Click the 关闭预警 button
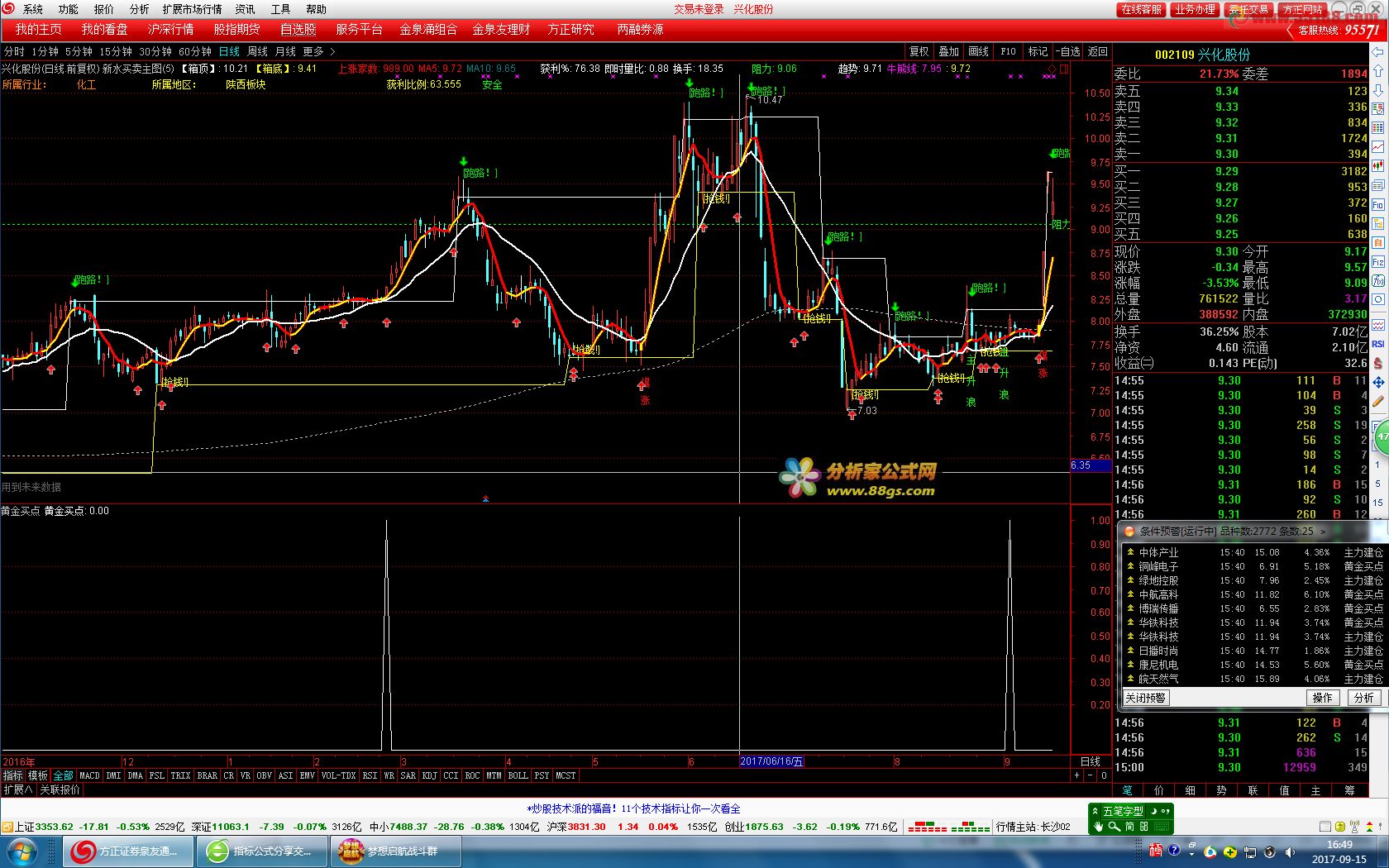 tap(1145, 698)
